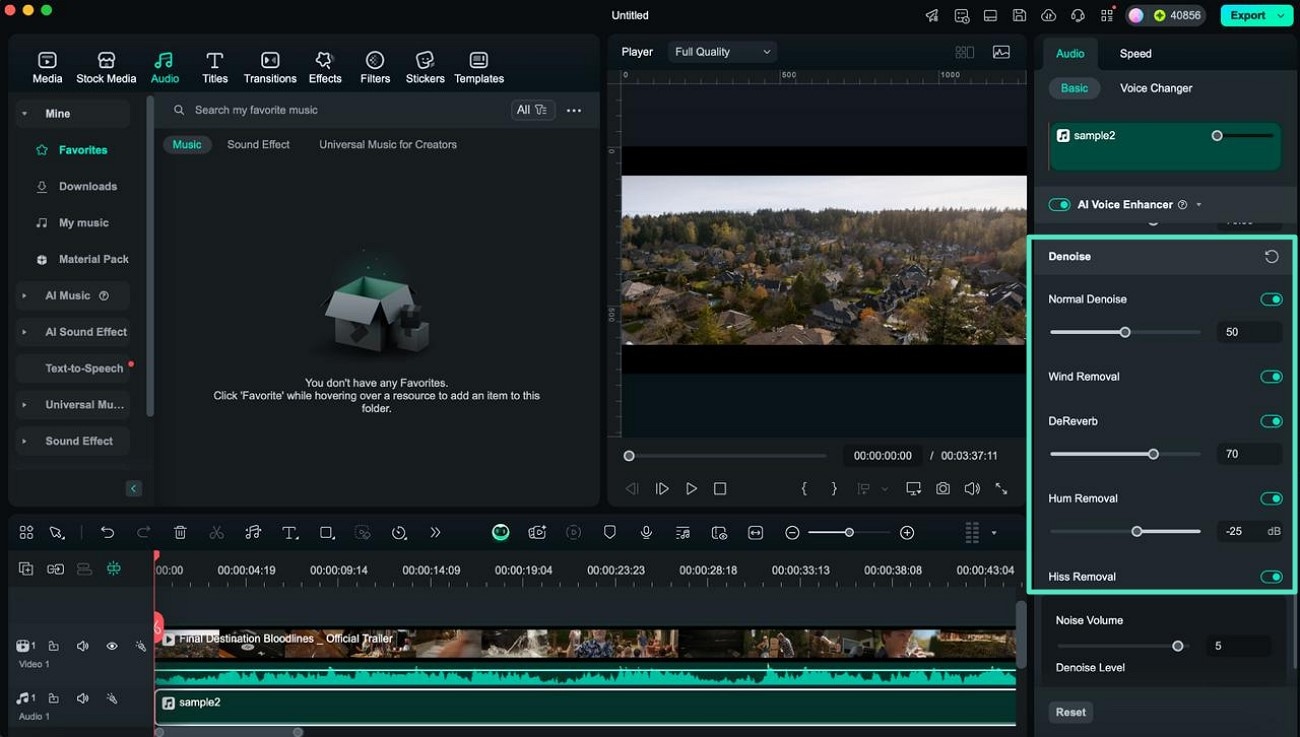This screenshot has width=1300, height=737.
Task: Collapse the Mine section
Action: (24, 114)
